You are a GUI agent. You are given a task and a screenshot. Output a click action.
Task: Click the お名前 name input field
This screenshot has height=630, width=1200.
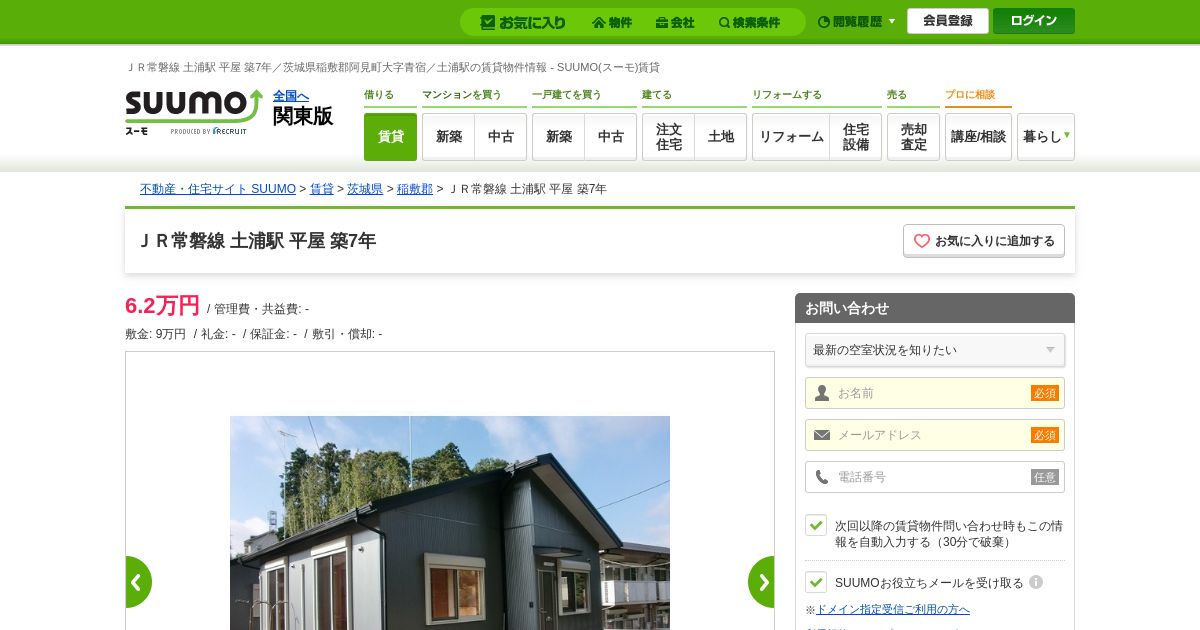coord(935,393)
